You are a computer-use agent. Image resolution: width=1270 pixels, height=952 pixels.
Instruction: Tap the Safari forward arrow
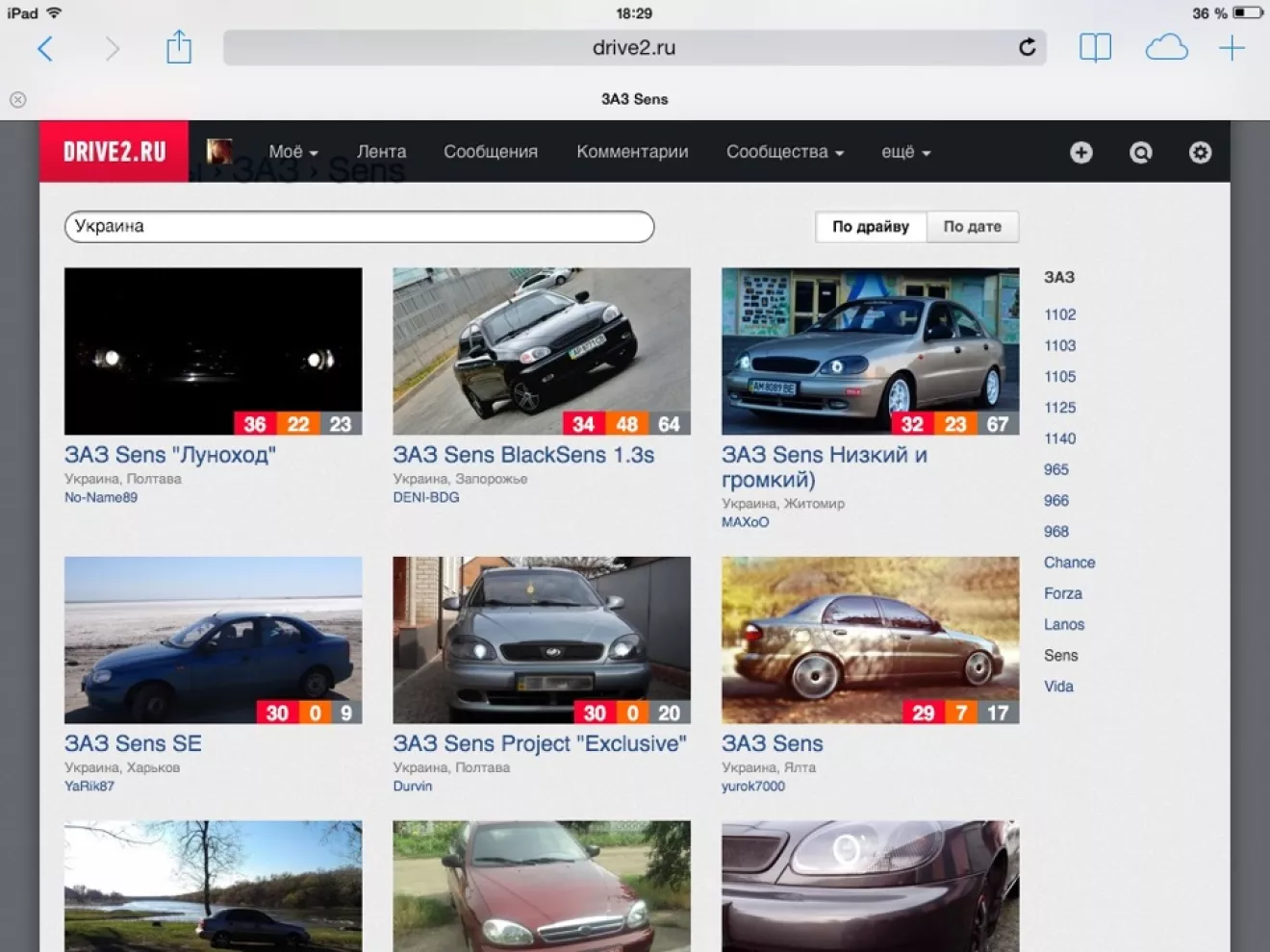click(113, 48)
